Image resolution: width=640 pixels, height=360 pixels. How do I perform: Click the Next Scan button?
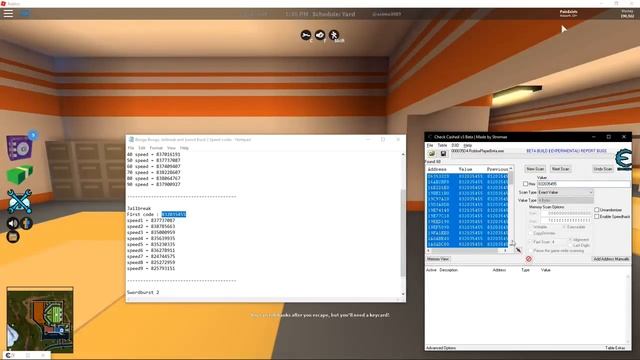[560, 169]
